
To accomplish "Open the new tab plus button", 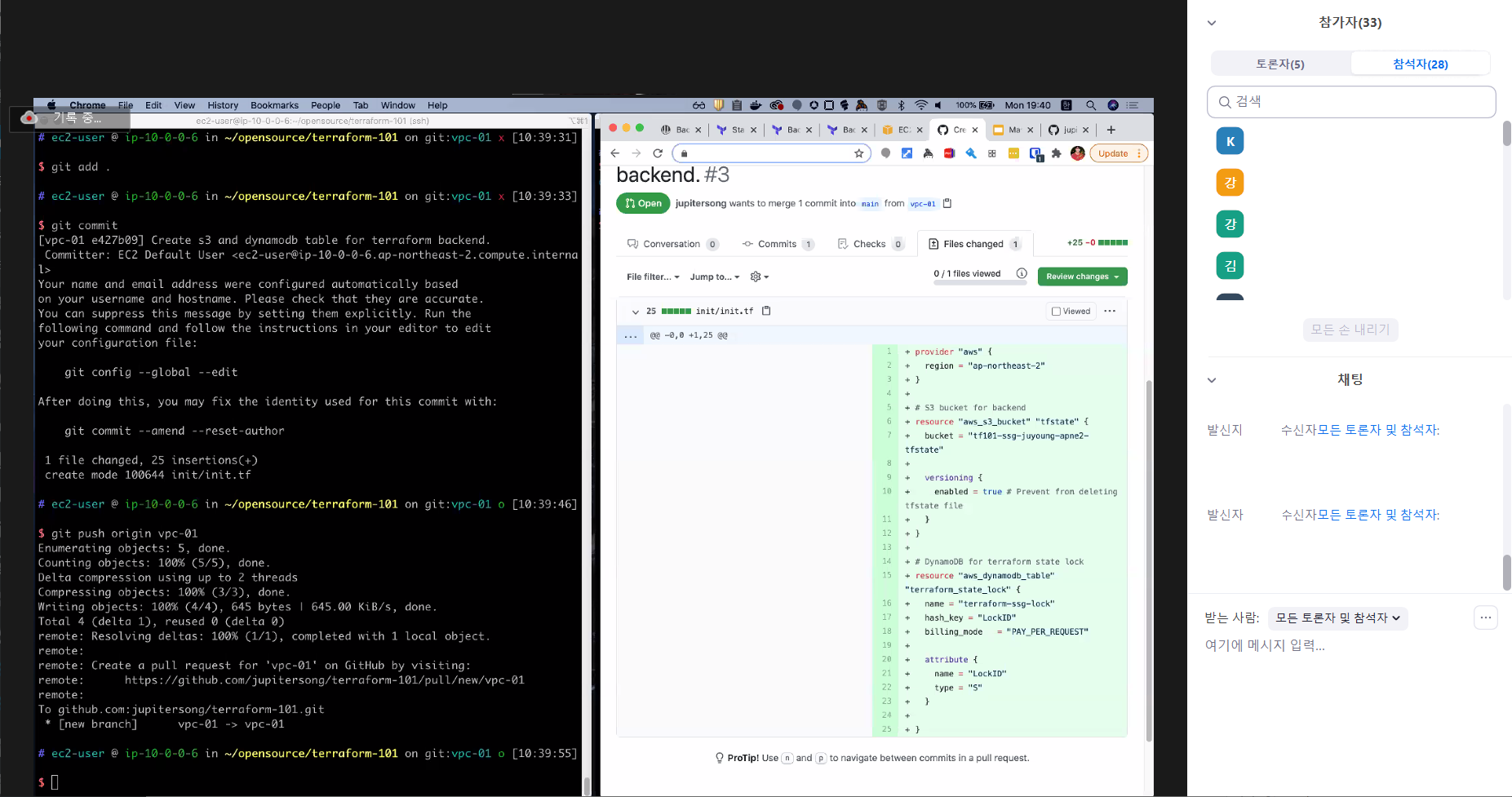I will 1111,130.
